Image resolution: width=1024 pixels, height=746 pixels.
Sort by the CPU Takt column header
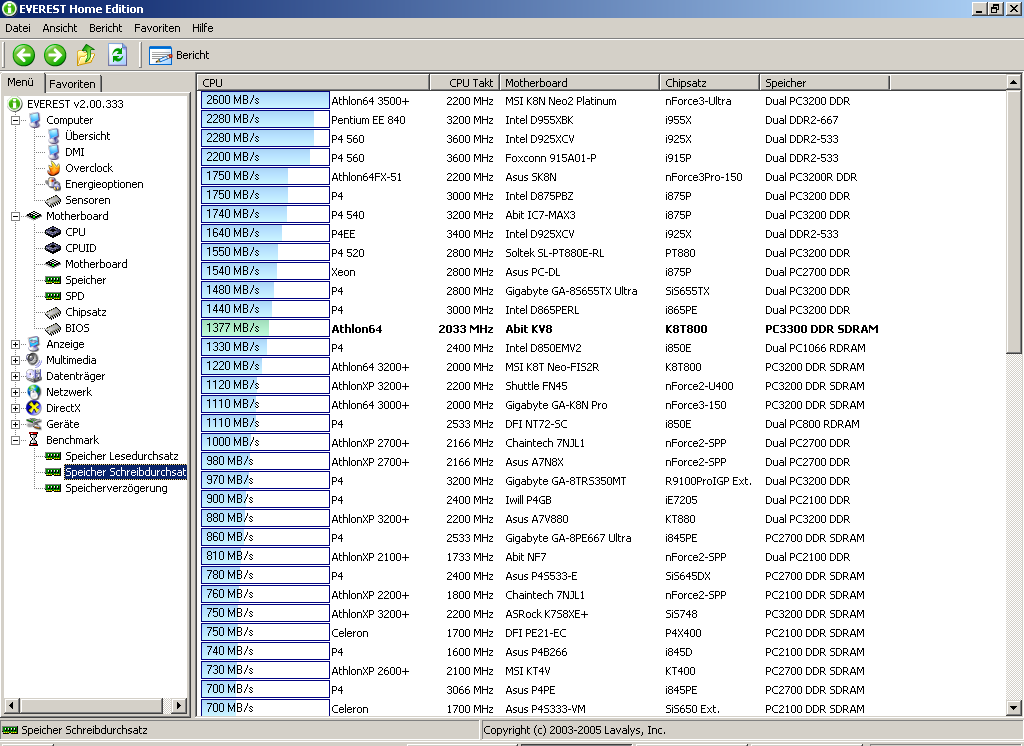(464, 83)
